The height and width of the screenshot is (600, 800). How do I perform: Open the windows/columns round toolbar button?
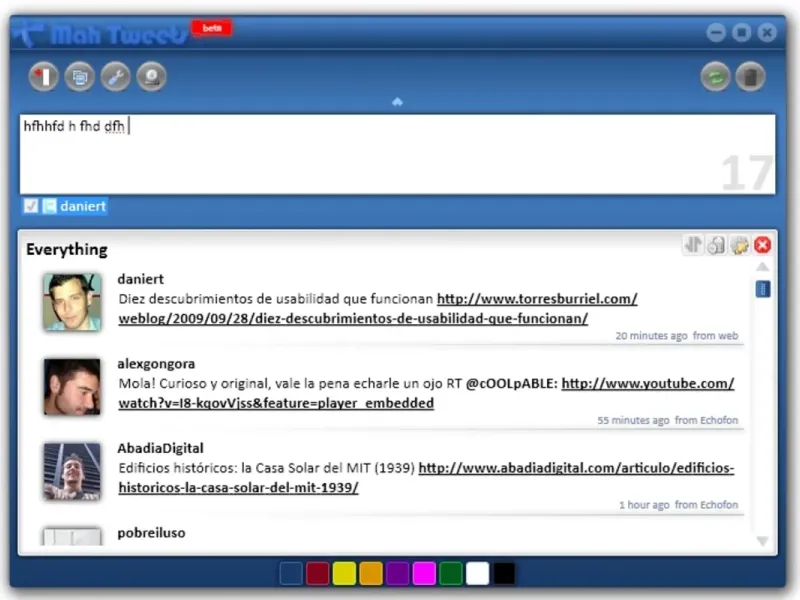[x=79, y=77]
